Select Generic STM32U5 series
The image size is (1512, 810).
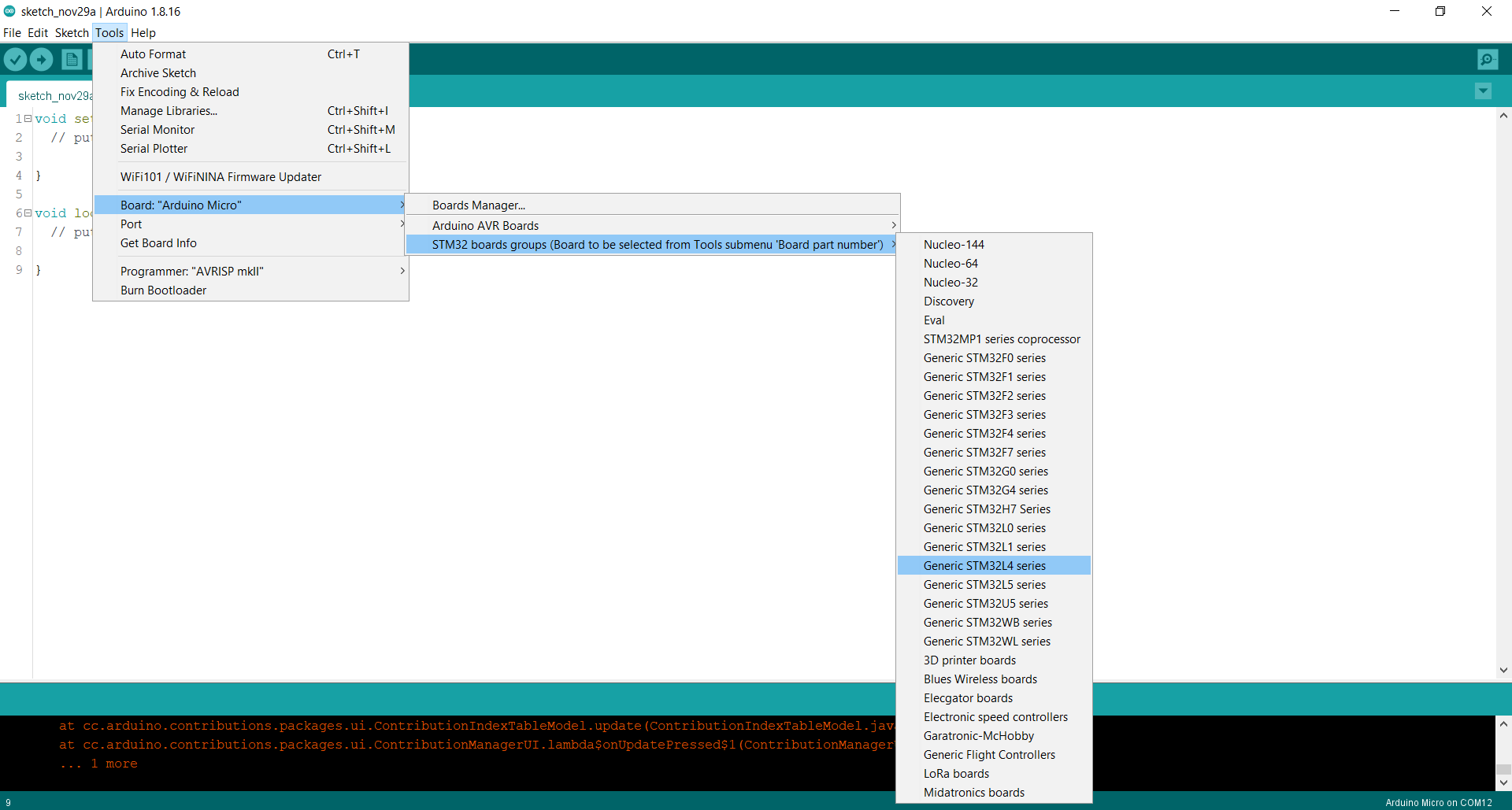tap(994, 604)
